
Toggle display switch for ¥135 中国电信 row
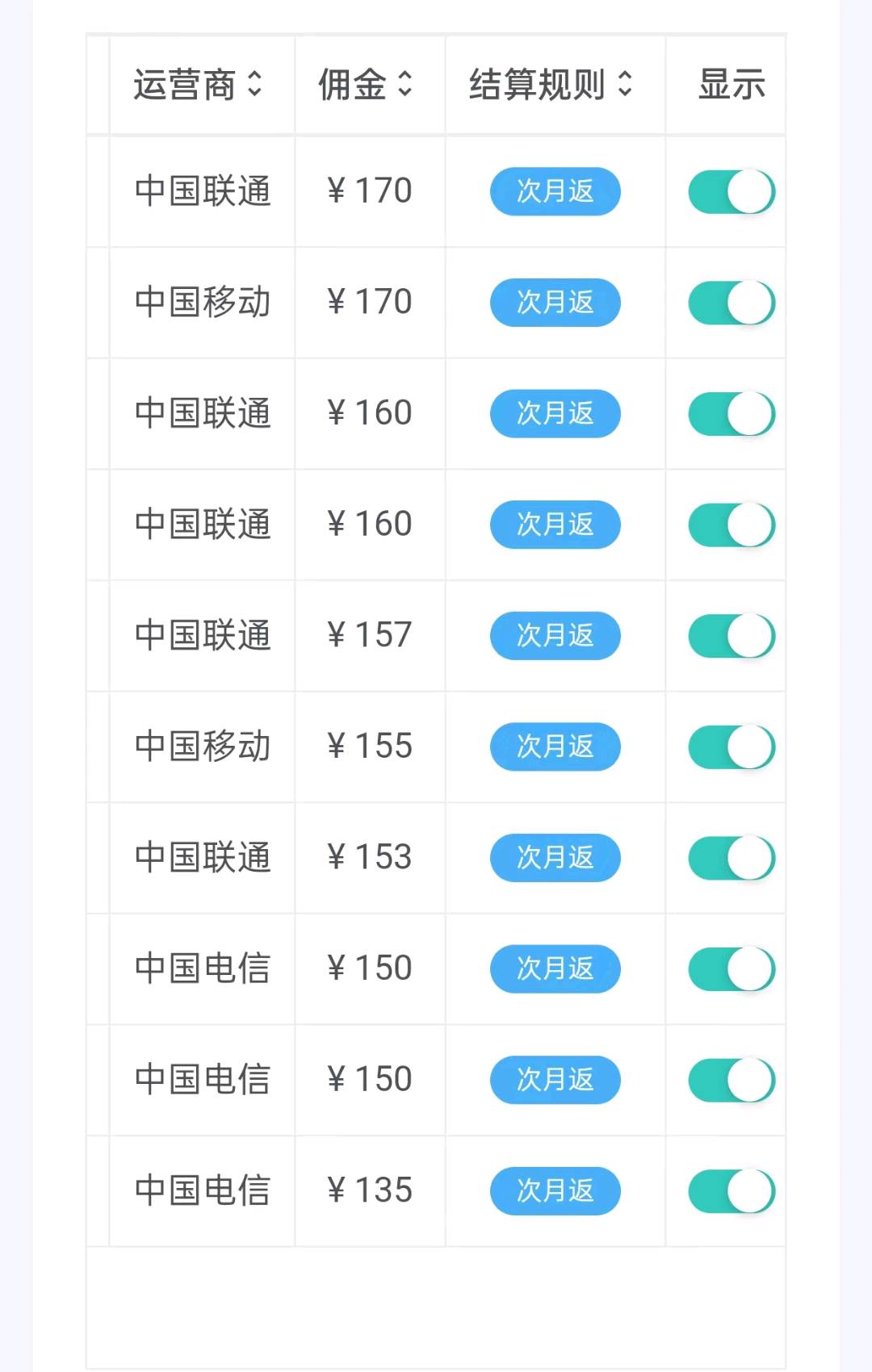pos(732,1191)
